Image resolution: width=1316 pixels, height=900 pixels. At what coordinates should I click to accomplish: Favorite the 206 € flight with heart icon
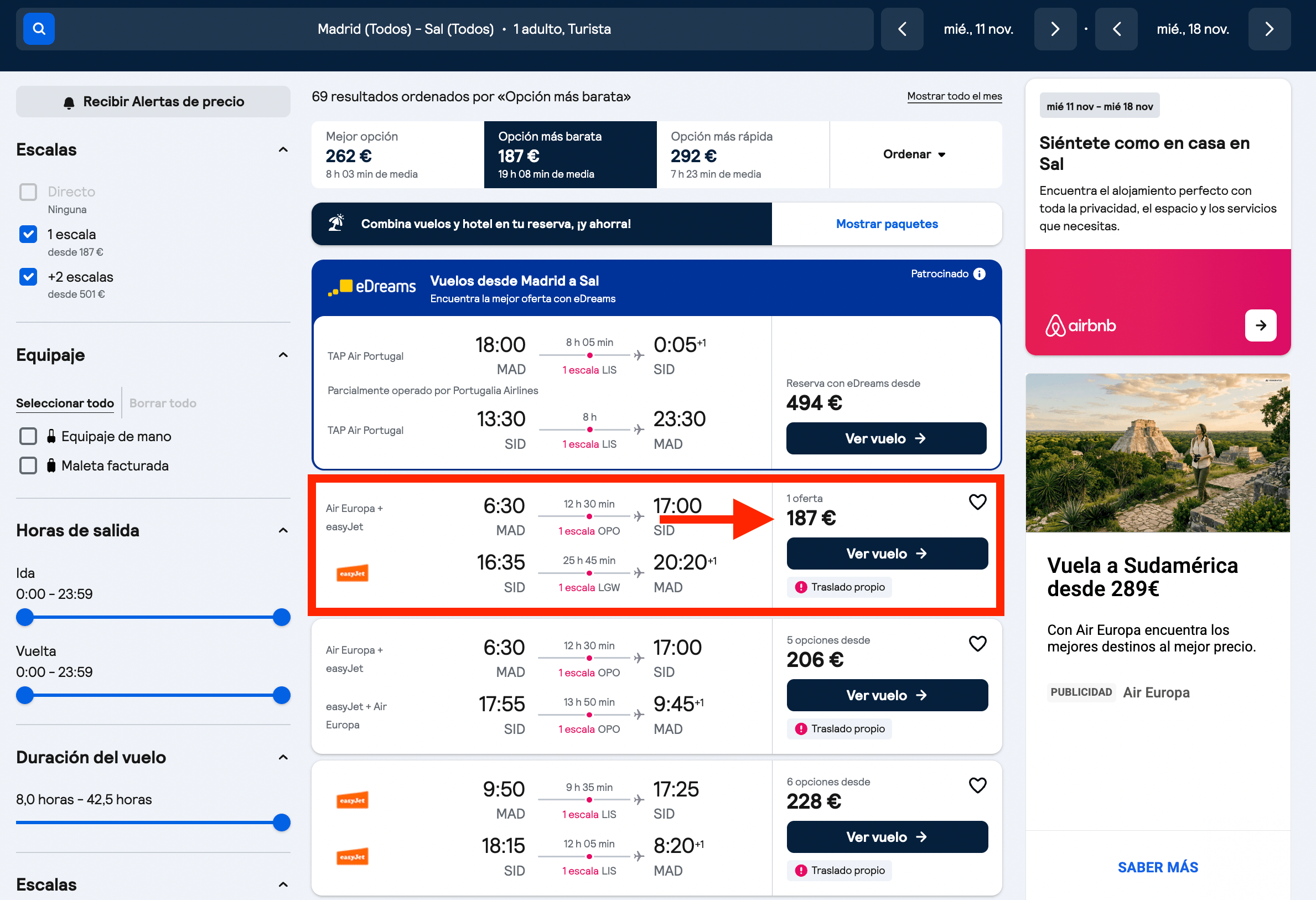tap(977, 643)
